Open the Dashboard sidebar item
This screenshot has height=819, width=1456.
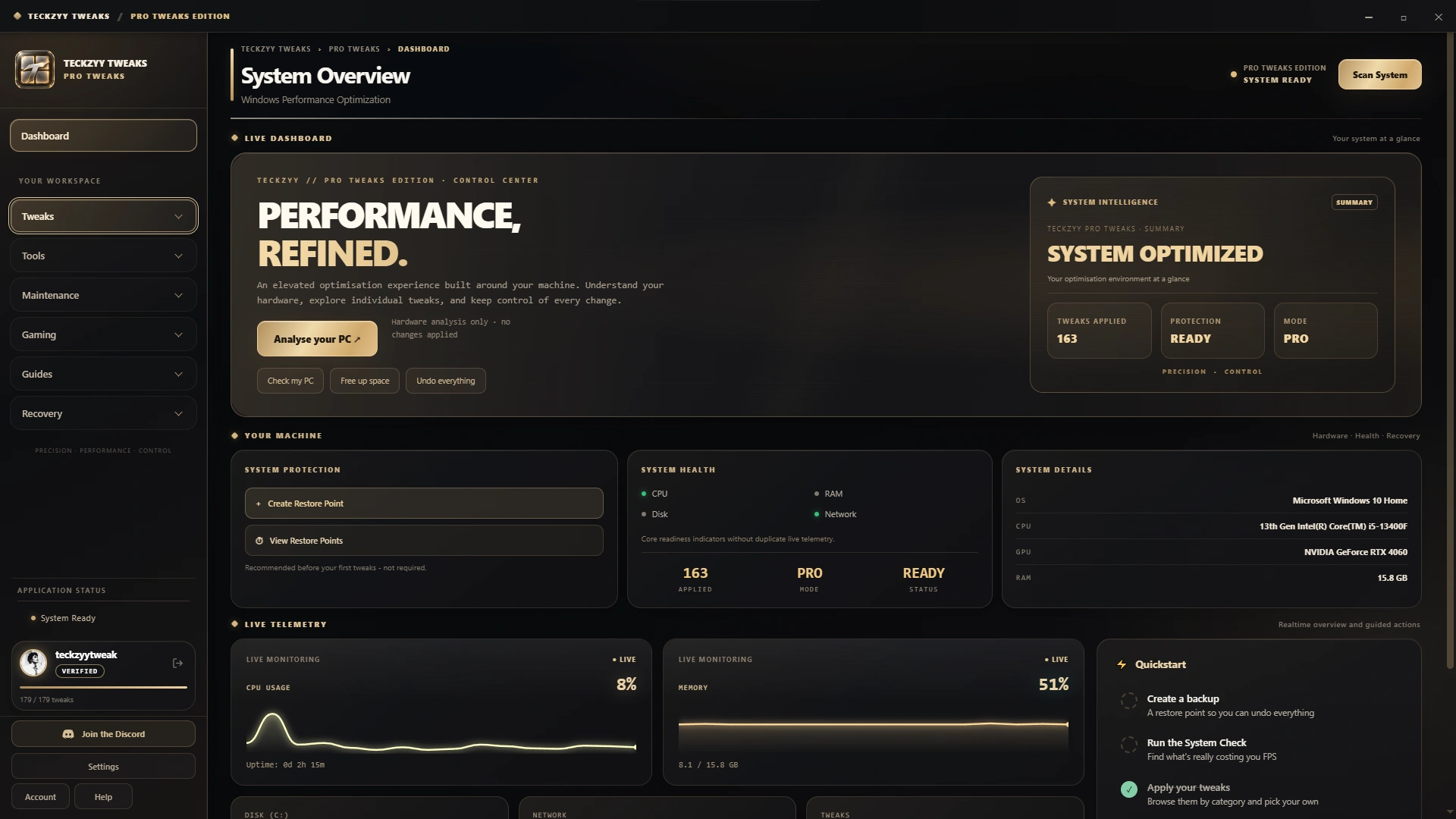click(x=103, y=136)
